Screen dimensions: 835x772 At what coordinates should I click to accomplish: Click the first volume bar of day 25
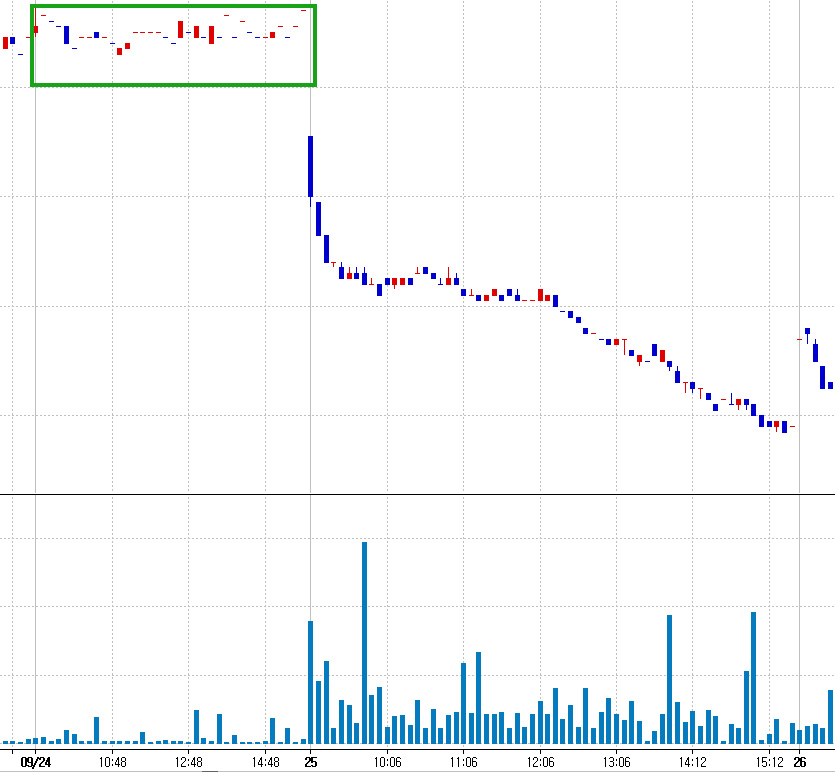310,682
